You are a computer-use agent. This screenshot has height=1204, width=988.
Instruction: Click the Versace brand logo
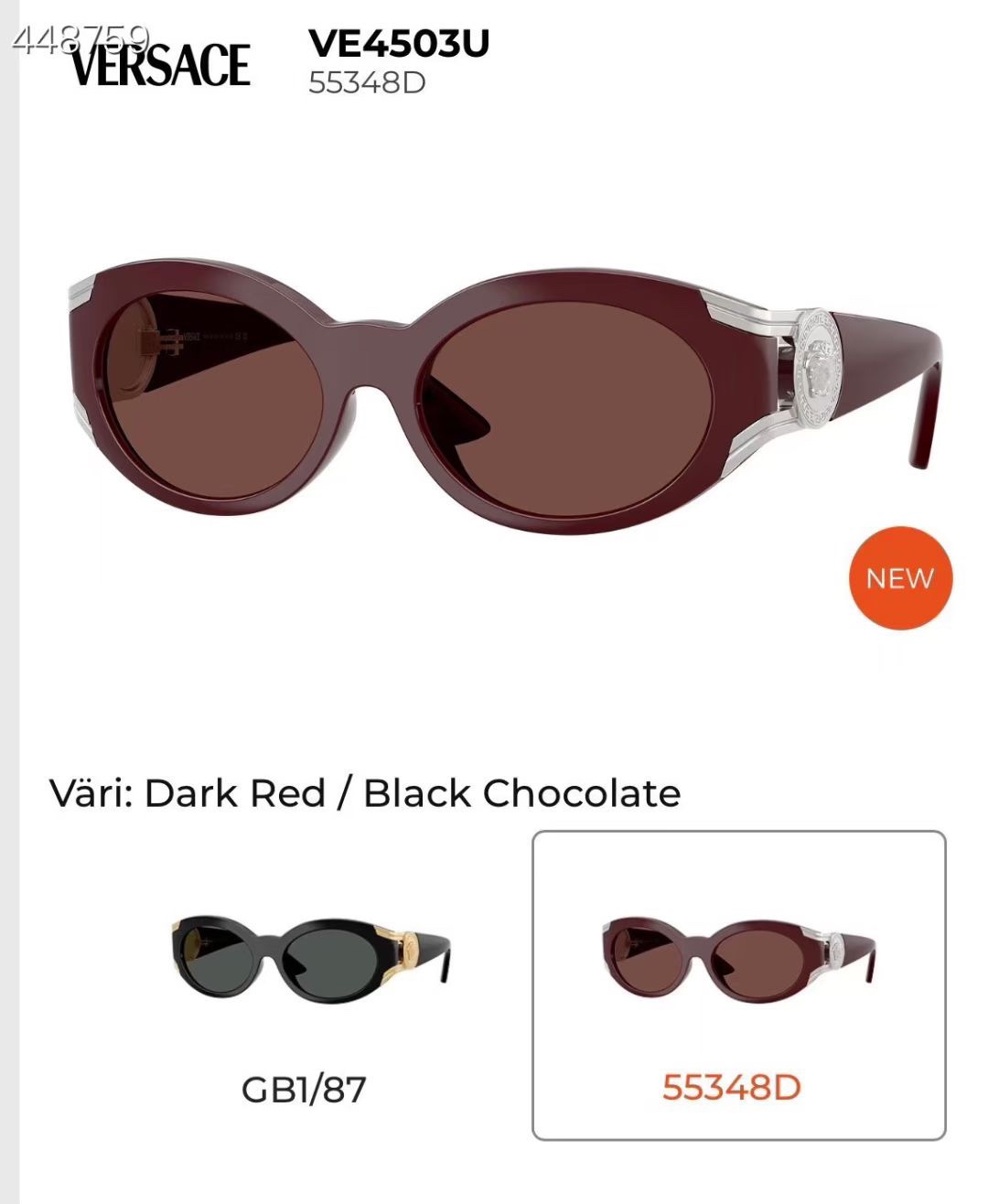[x=160, y=64]
